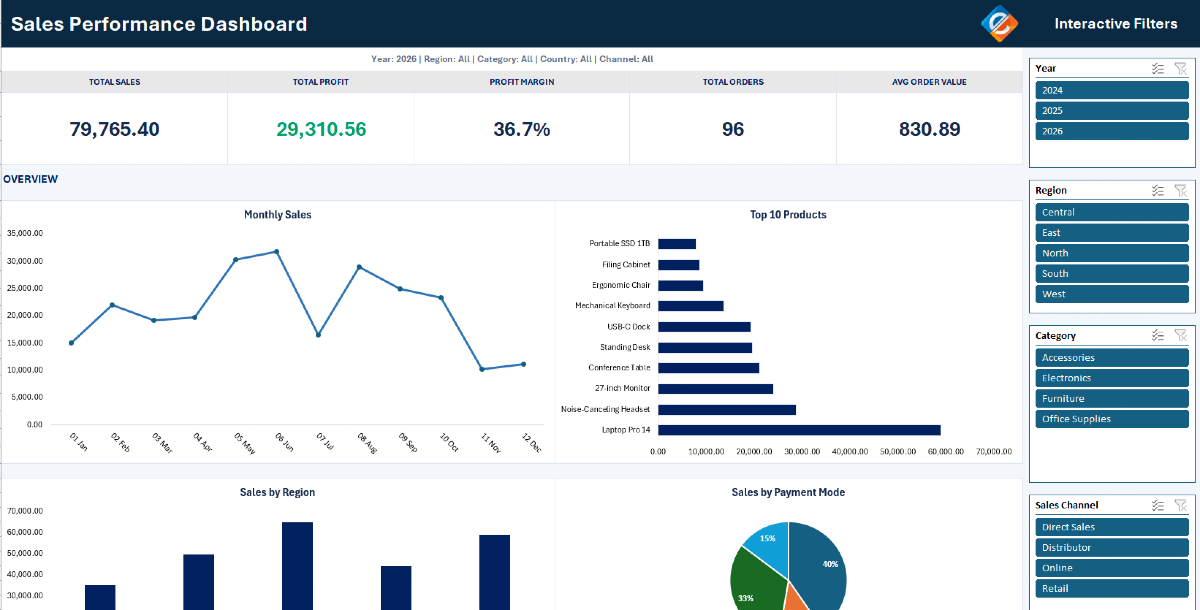Click the Filing Cabinet product label
Screen dimensions: 1200x610
coord(626,264)
